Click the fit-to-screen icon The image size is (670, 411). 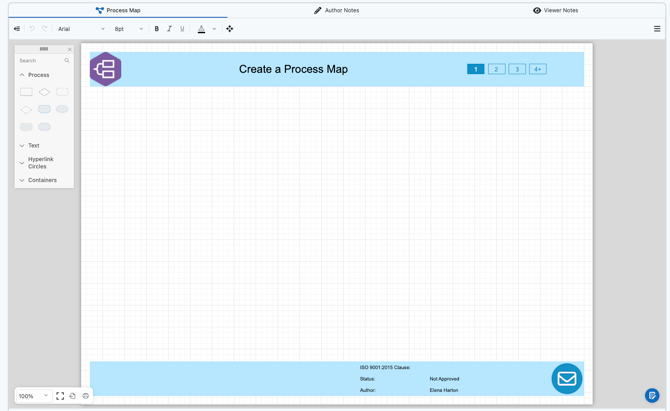pos(60,396)
